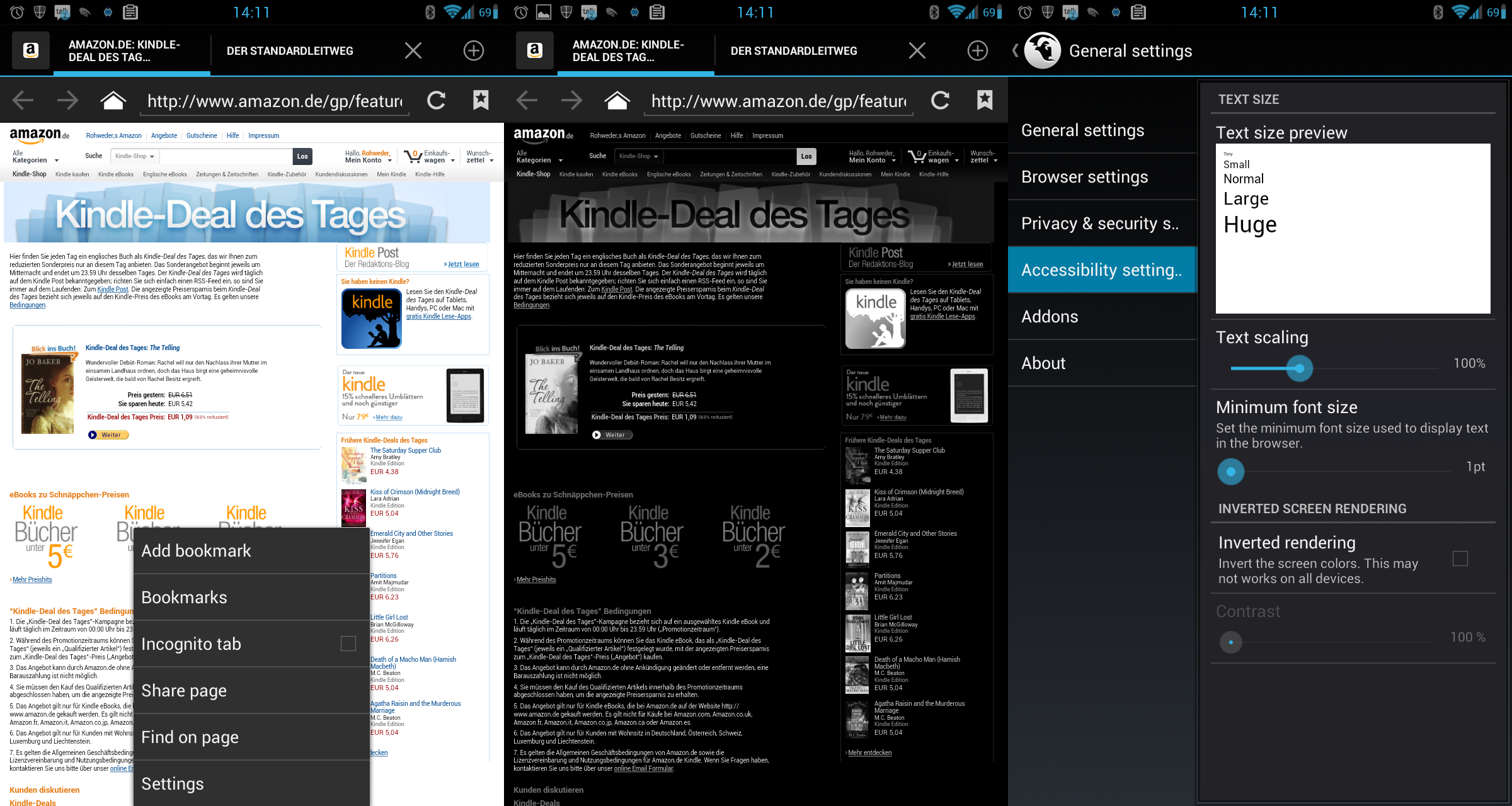The width and height of the screenshot is (1512, 806).
Task: Tap the Amazon favicon on the middle browser's tab
Action: pyautogui.click(x=535, y=50)
